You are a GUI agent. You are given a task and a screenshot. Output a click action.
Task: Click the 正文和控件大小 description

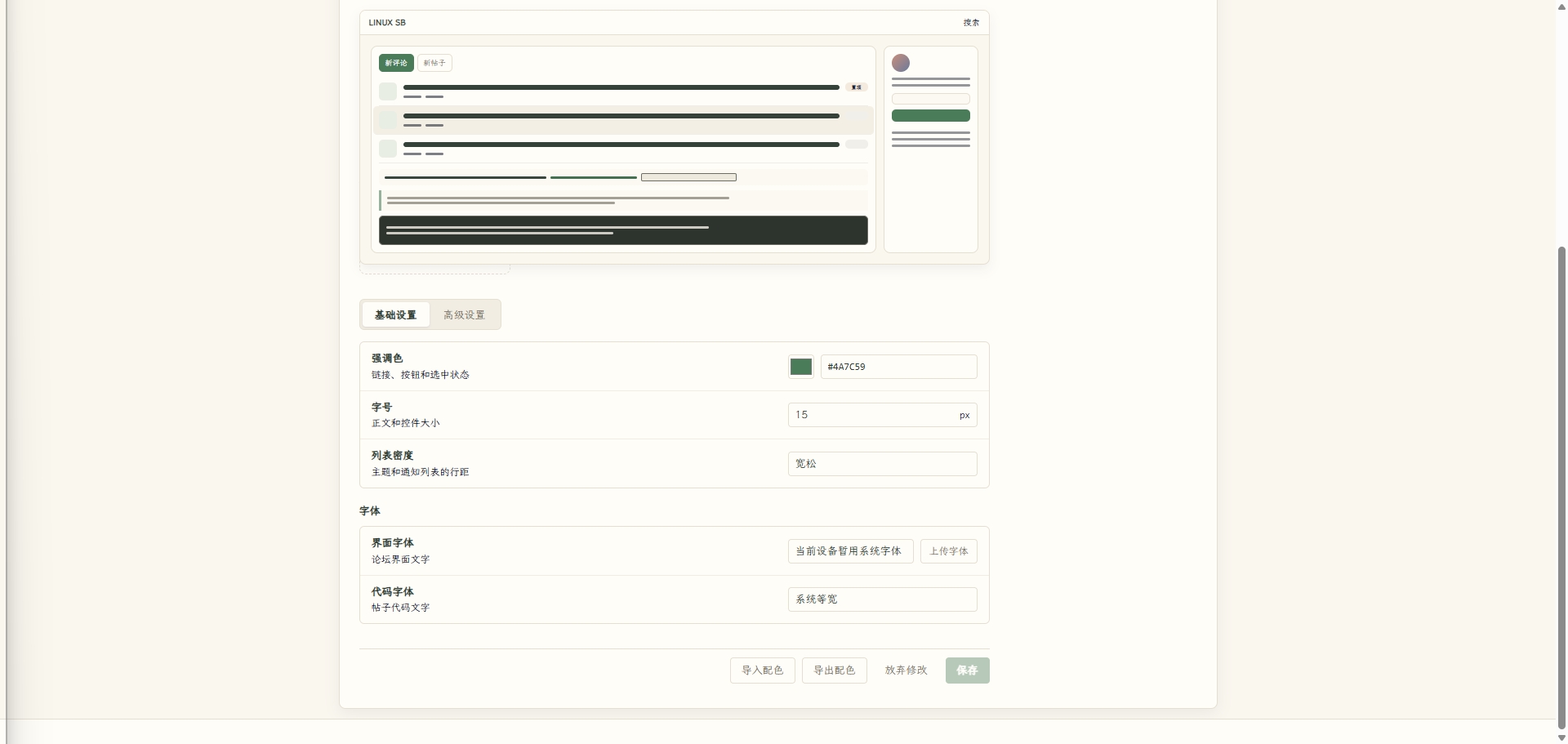406,423
